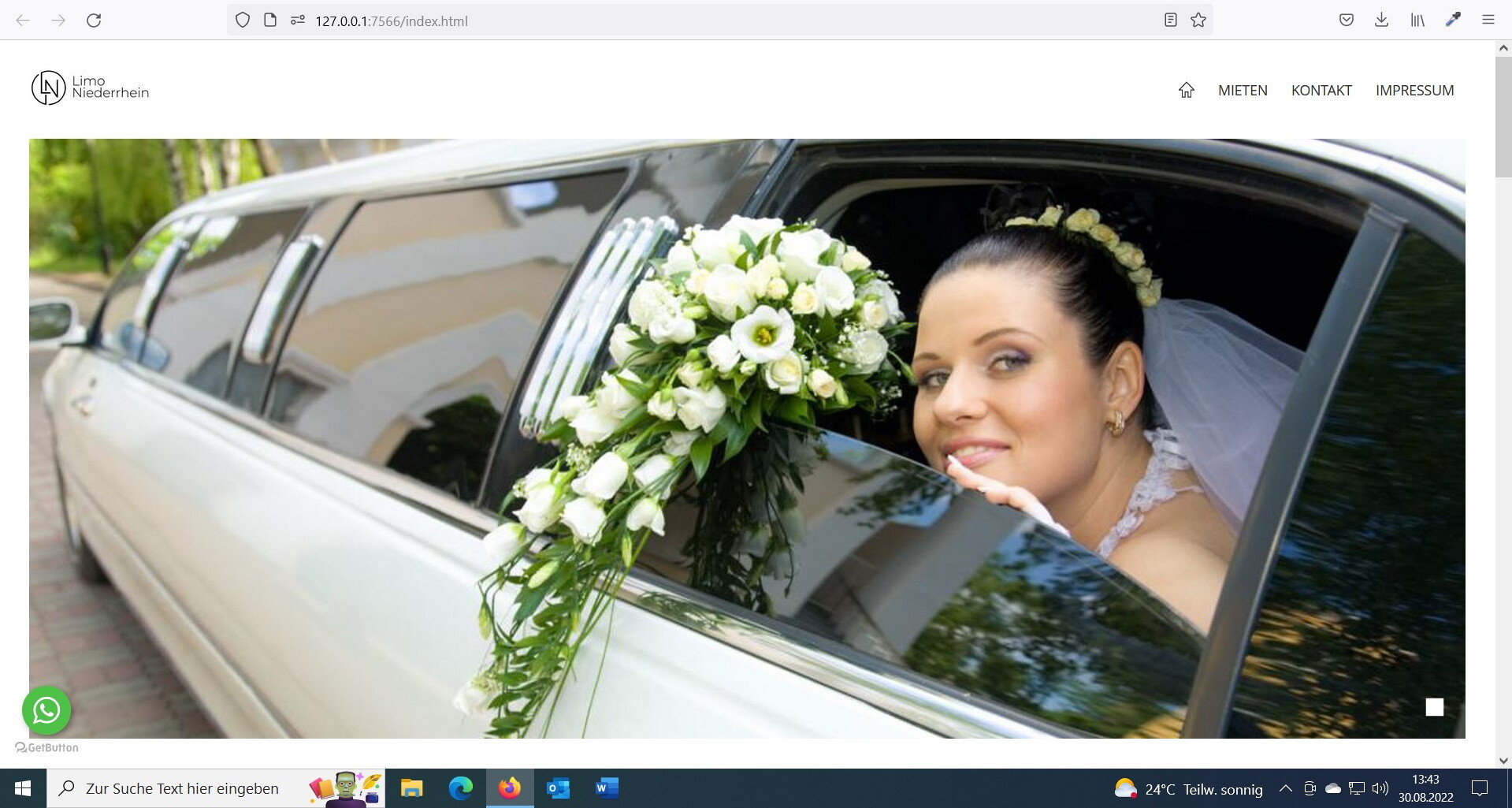Open the Firefox hamburger menu
Image resolution: width=1512 pixels, height=808 pixels.
click(x=1488, y=20)
